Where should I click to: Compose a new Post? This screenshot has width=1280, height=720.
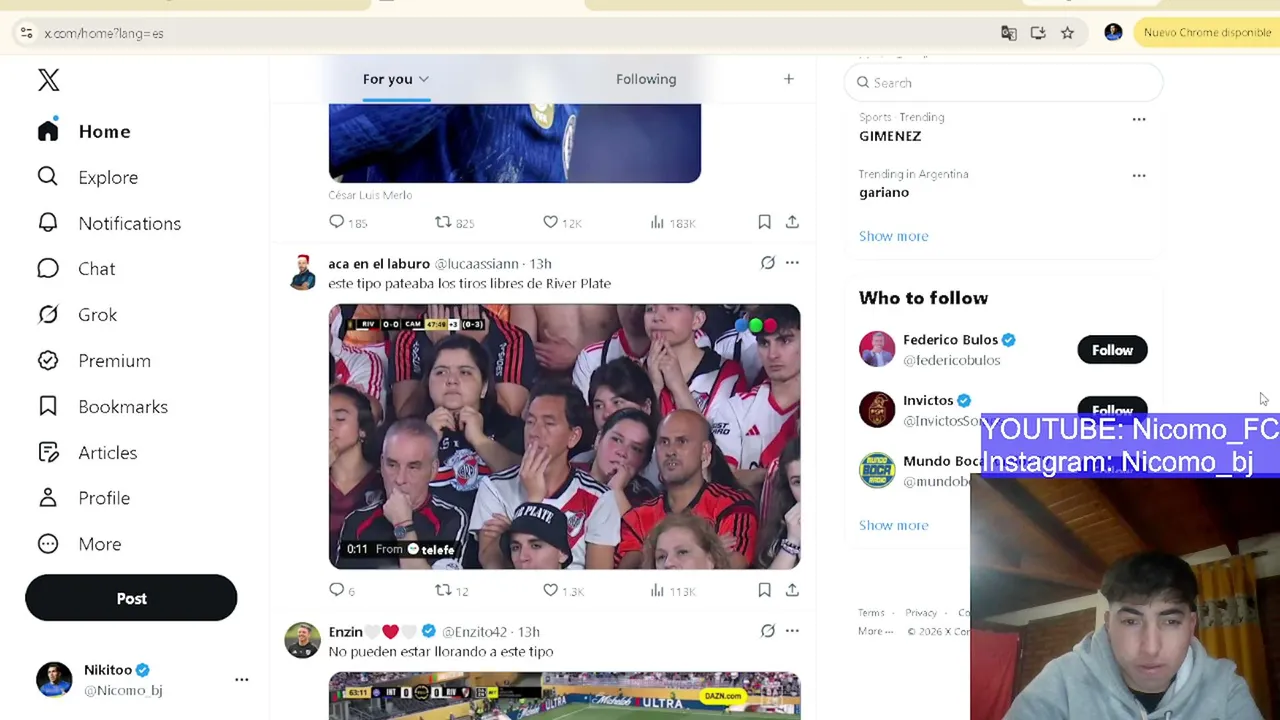131,598
